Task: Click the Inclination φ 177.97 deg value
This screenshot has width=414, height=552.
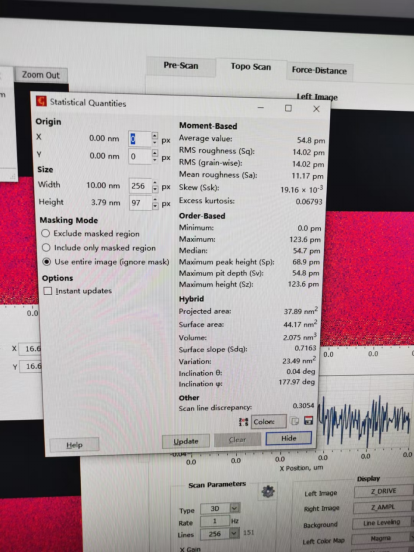Action: pos(297,382)
